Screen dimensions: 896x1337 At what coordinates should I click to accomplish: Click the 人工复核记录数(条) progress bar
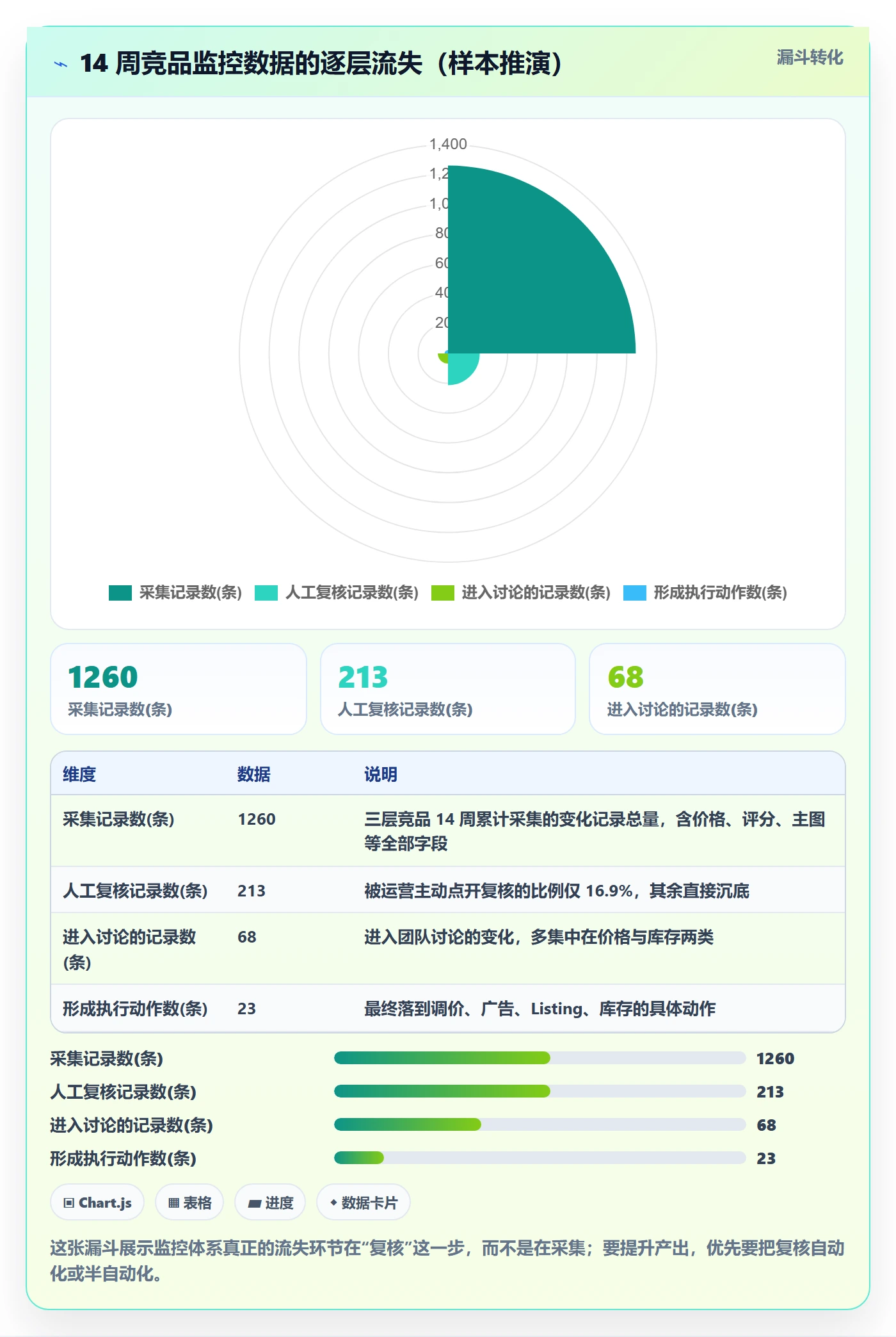(540, 1091)
